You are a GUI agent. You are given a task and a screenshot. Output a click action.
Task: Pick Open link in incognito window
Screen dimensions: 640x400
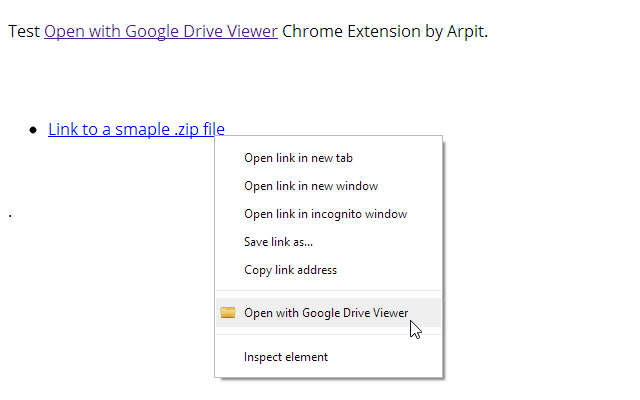click(325, 214)
